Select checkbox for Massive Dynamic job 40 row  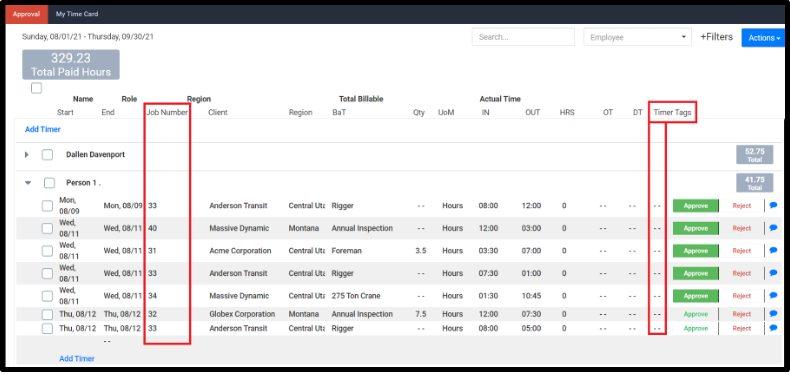pos(47,228)
